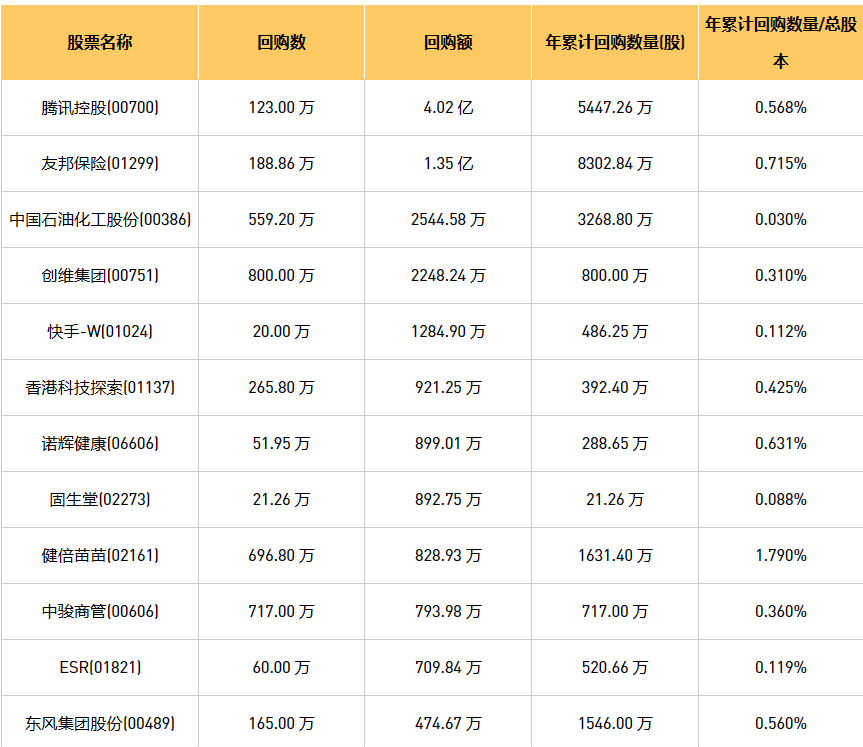The width and height of the screenshot is (863, 747).
Task: Select the 友邦保险(01299) stock name
Action: 99,163
